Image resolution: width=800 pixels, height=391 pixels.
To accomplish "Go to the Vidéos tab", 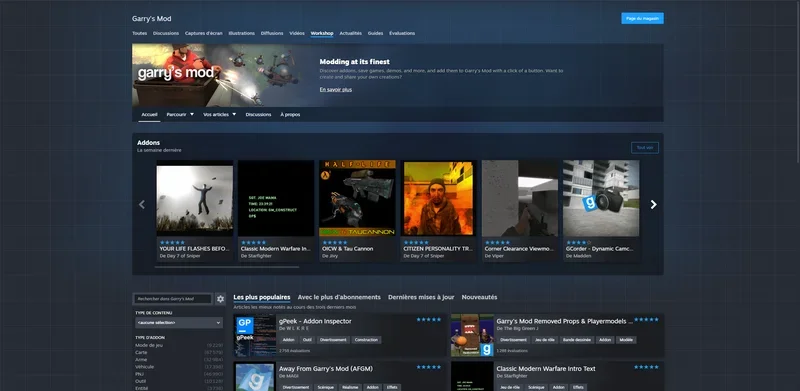I will coord(297,33).
